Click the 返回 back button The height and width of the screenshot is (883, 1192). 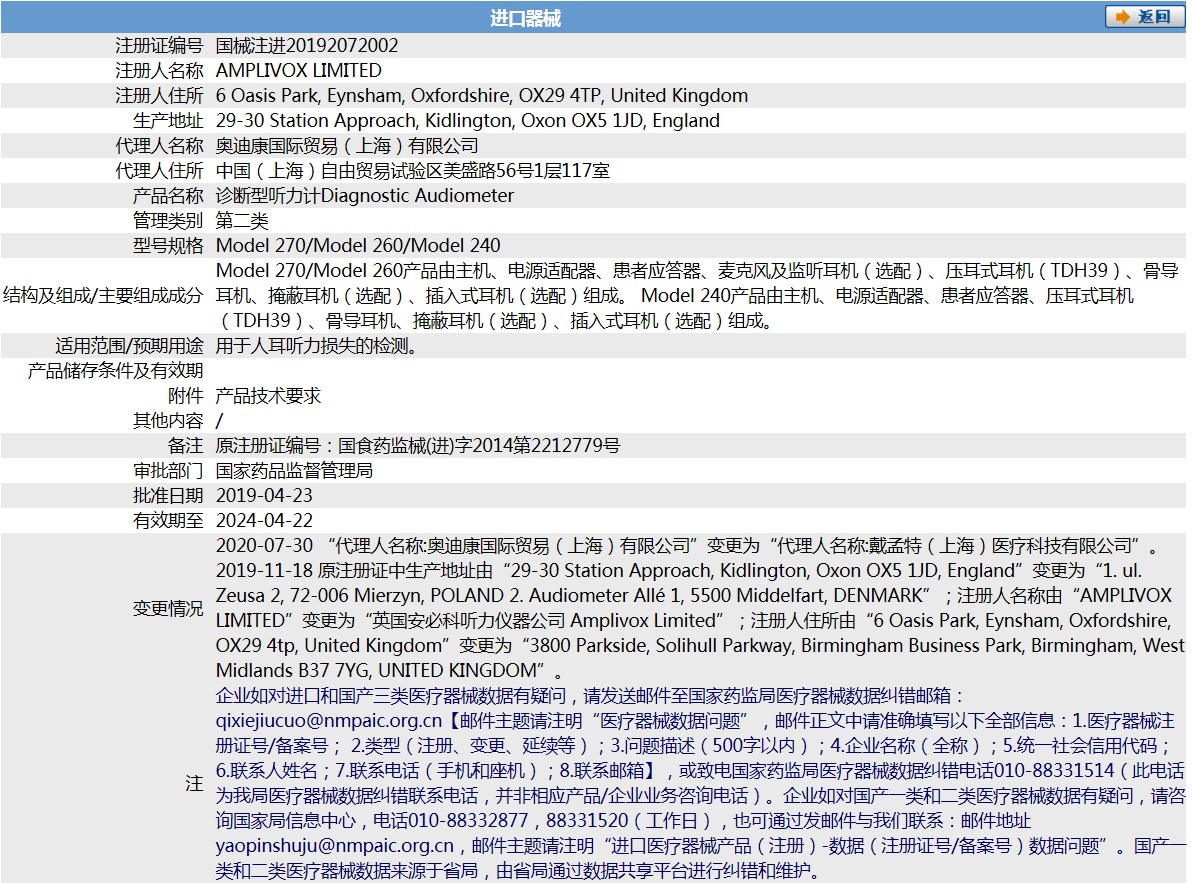point(1145,17)
